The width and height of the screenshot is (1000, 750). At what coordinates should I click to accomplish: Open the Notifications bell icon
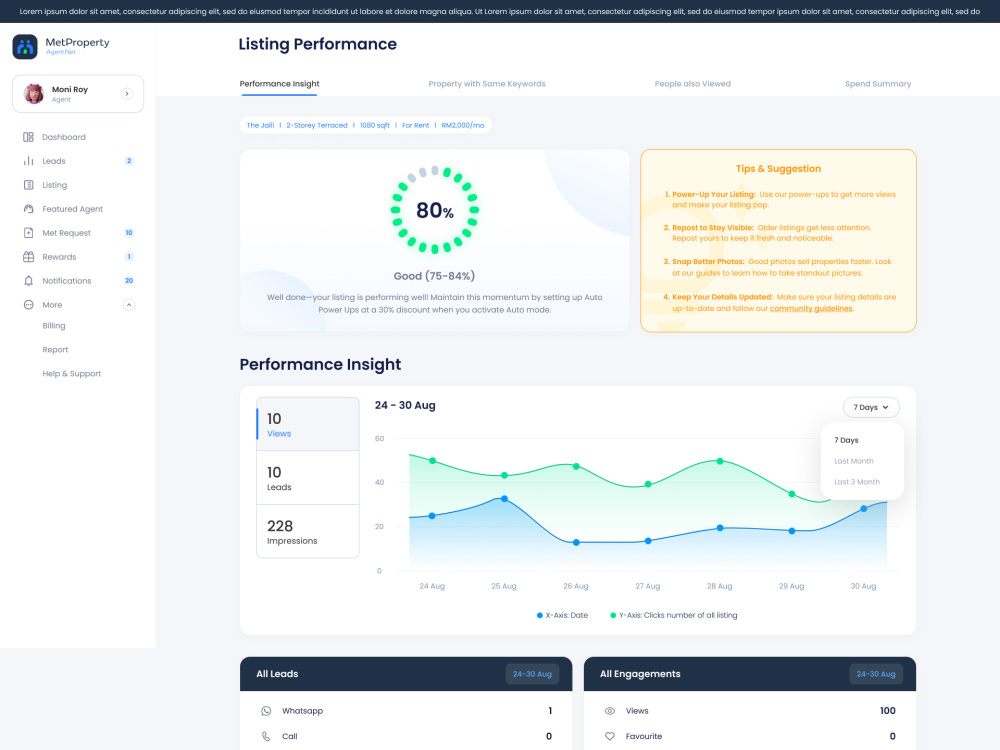(x=28, y=281)
